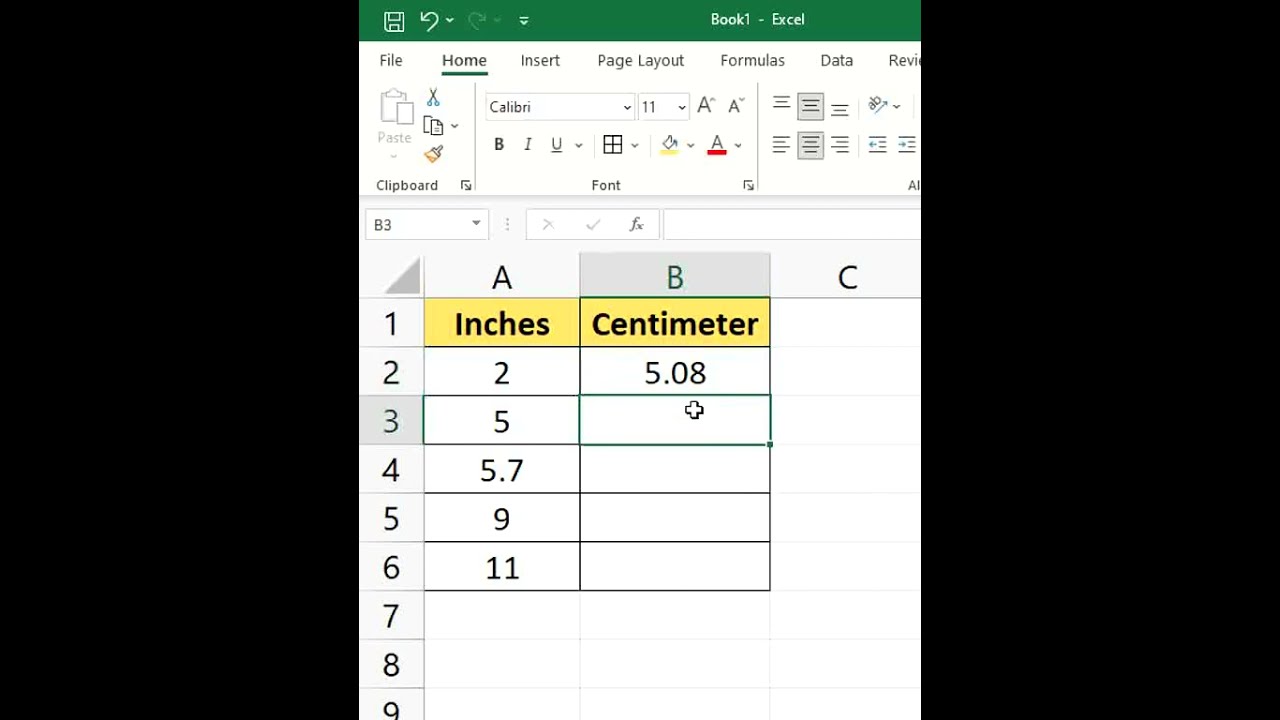Open the File tab
This screenshot has height=720, width=1280.
391,60
